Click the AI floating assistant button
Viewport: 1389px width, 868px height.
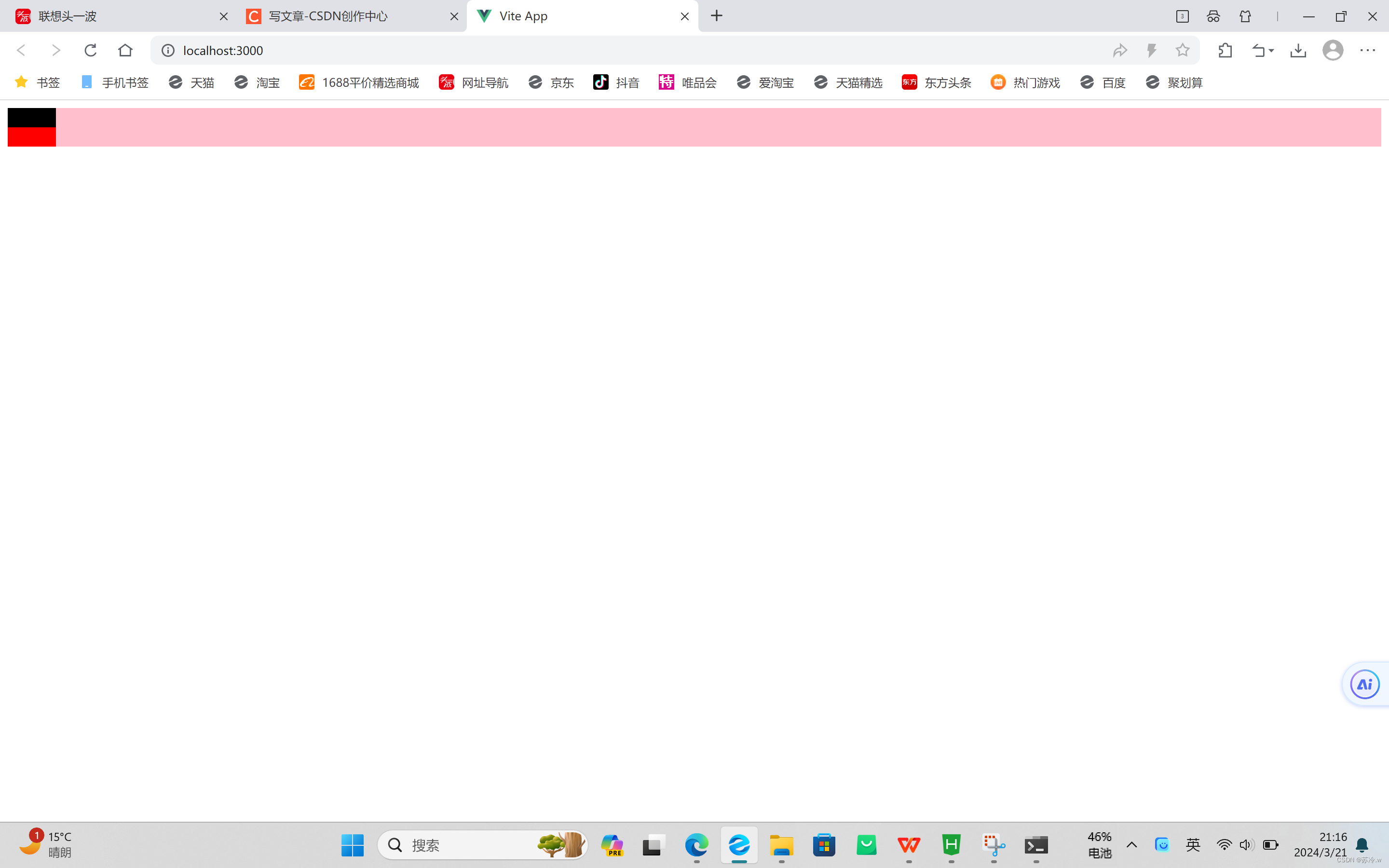pyautogui.click(x=1364, y=684)
